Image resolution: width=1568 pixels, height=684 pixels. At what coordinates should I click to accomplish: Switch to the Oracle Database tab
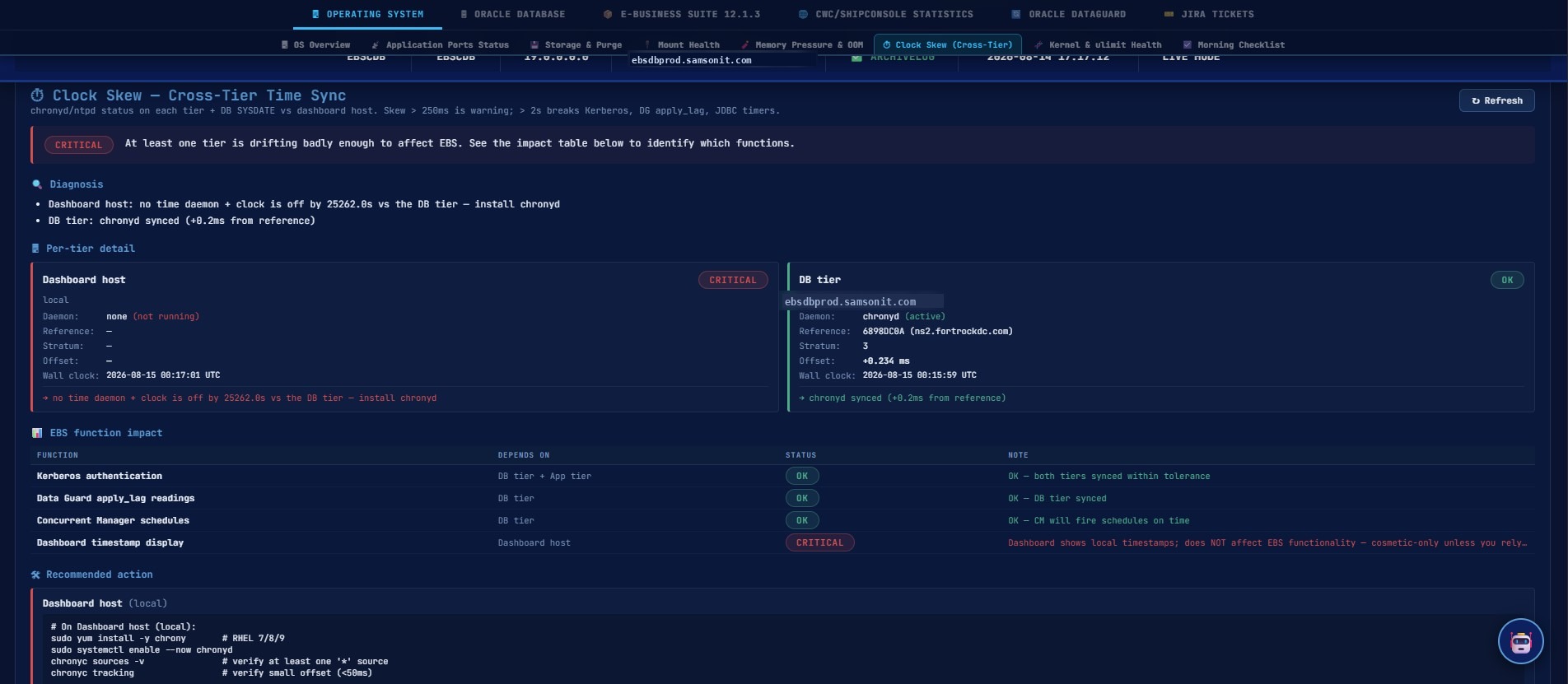coord(512,14)
